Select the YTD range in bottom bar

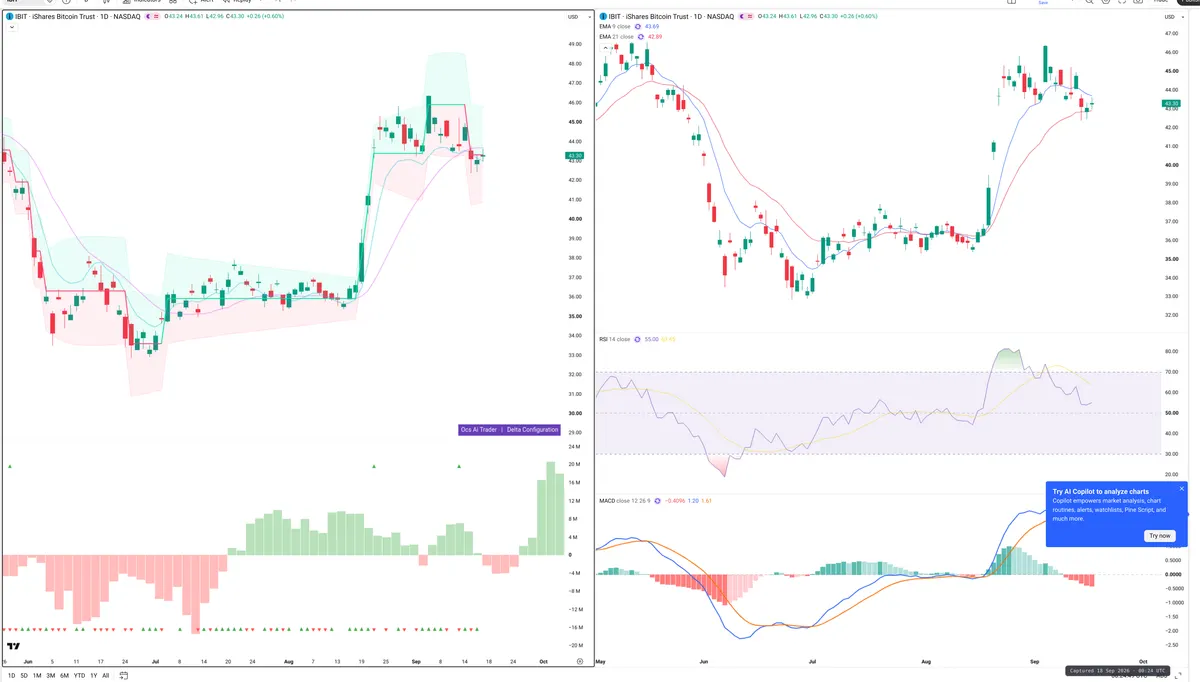[79, 676]
